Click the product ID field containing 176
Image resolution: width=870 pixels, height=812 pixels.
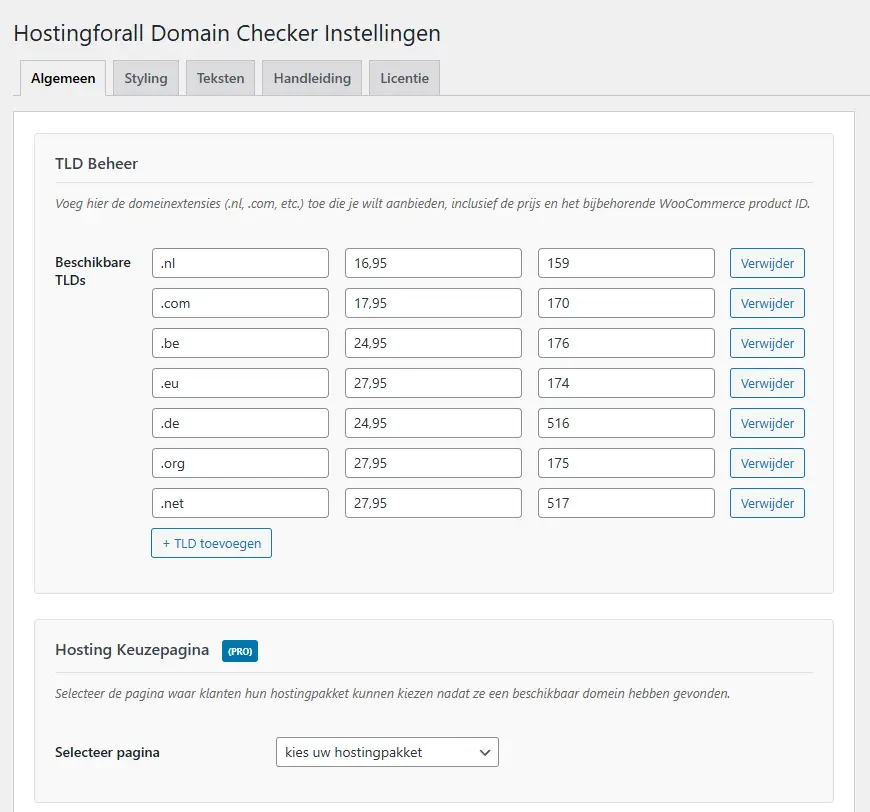(x=626, y=343)
